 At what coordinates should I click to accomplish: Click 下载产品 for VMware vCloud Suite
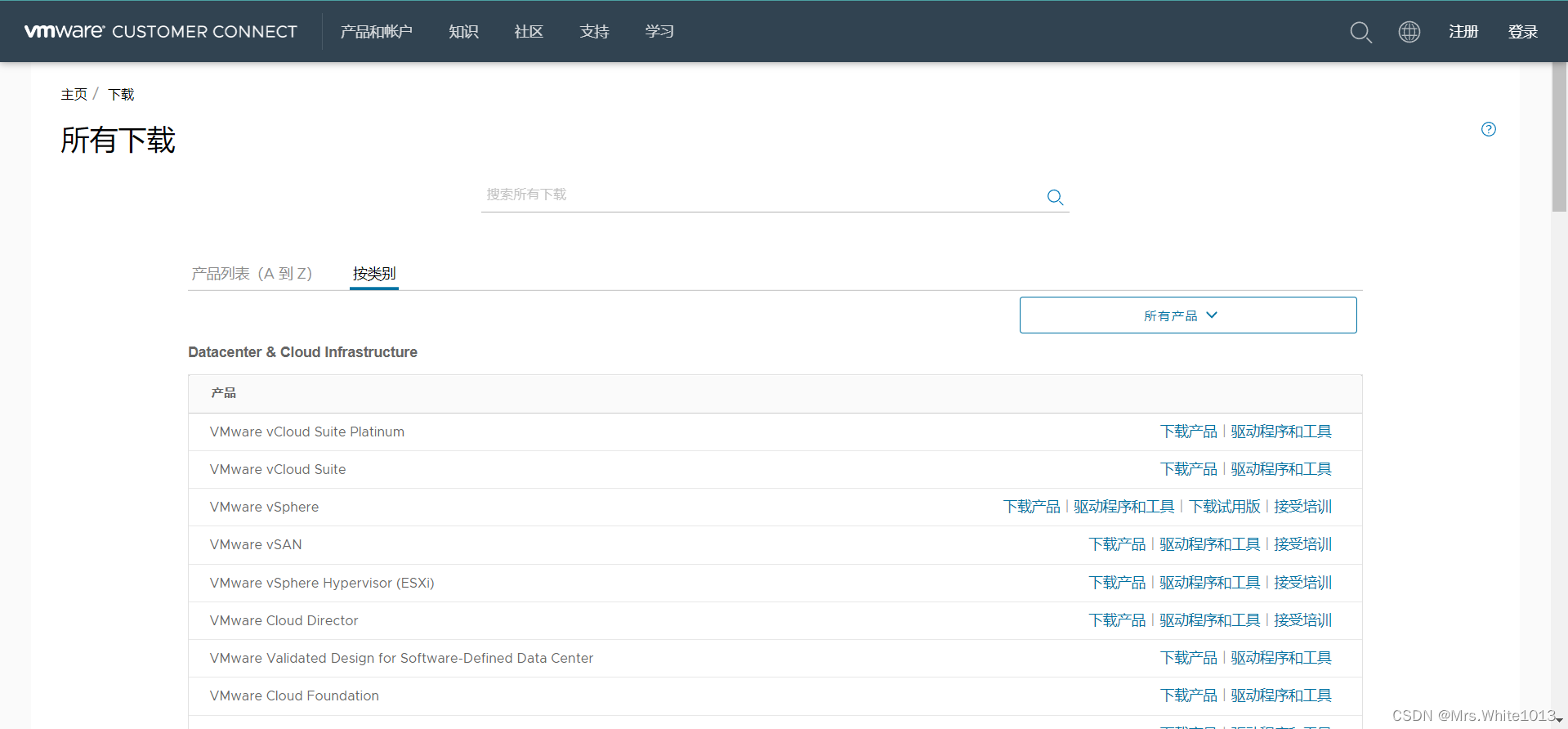[1188, 469]
